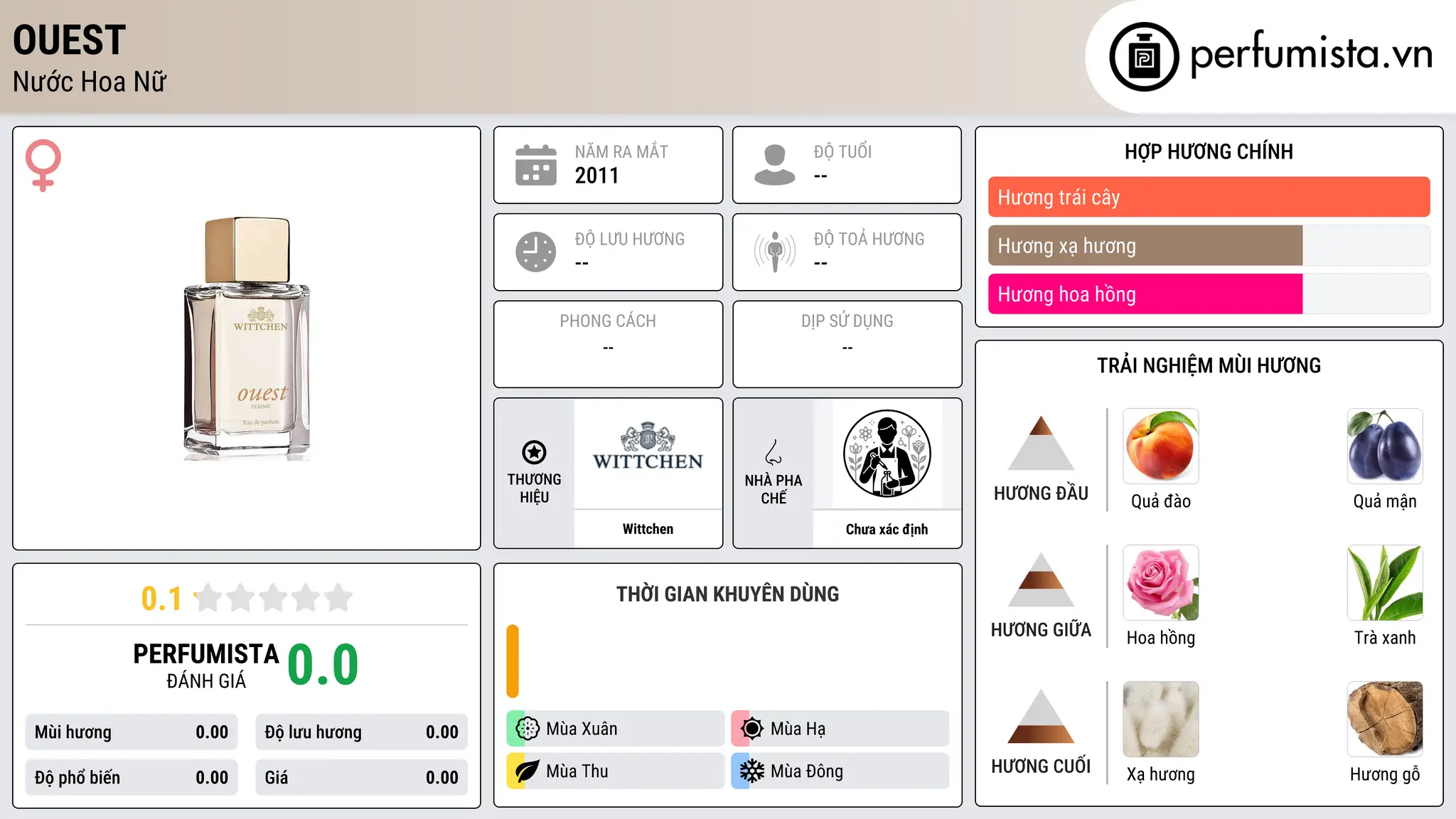This screenshot has height=819, width=1456.
Task: Click the Thời gian khuyên dùng heading
Action: pos(728,594)
